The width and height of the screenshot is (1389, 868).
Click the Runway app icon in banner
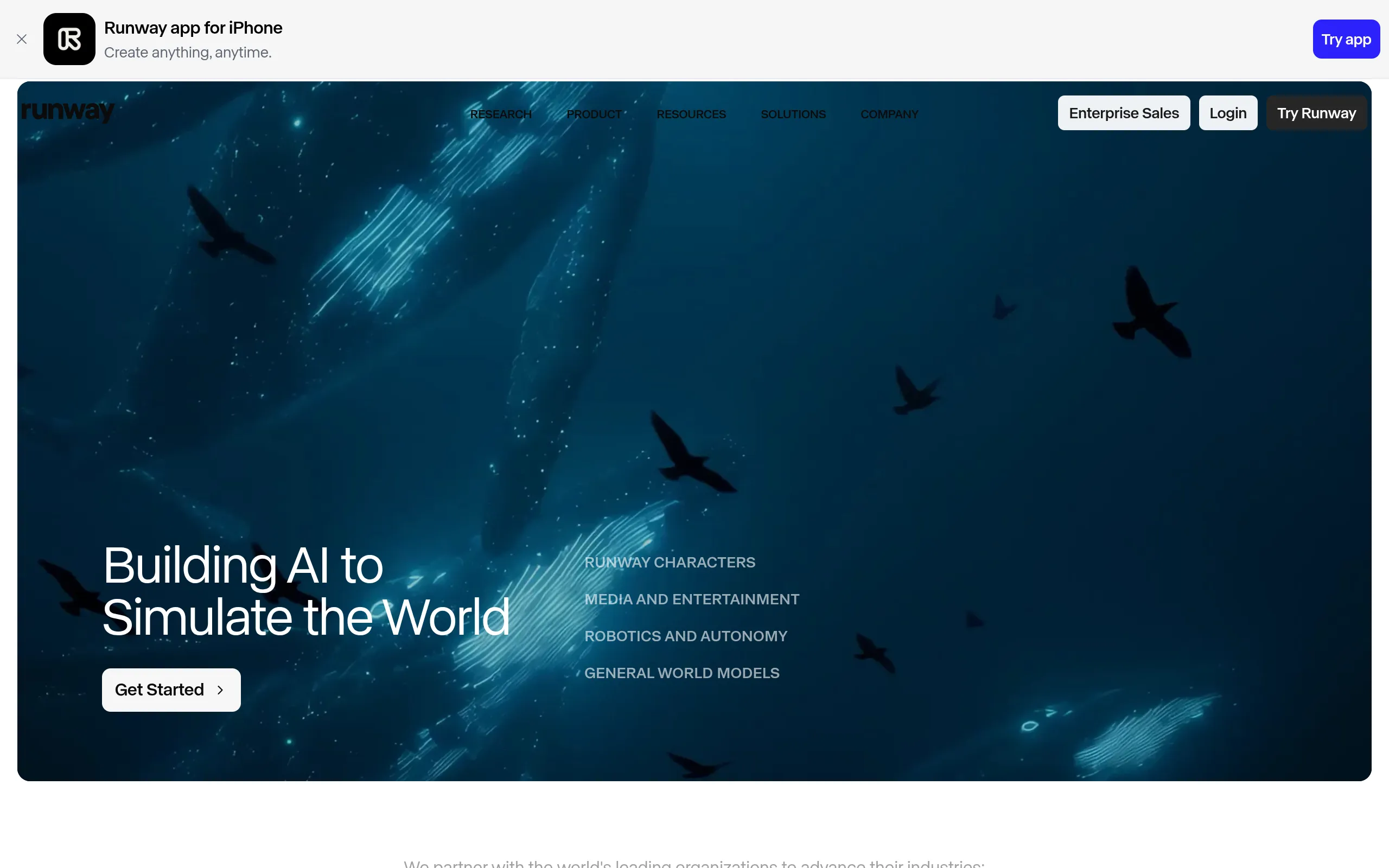[x=69, y=39]
